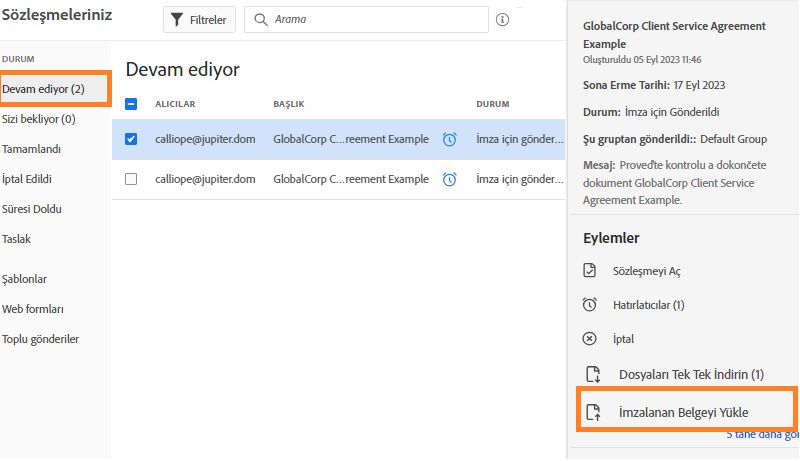Open the Tamamlandı status list
The width and height of the screenshot is (800, 461).
click(32, 149)
